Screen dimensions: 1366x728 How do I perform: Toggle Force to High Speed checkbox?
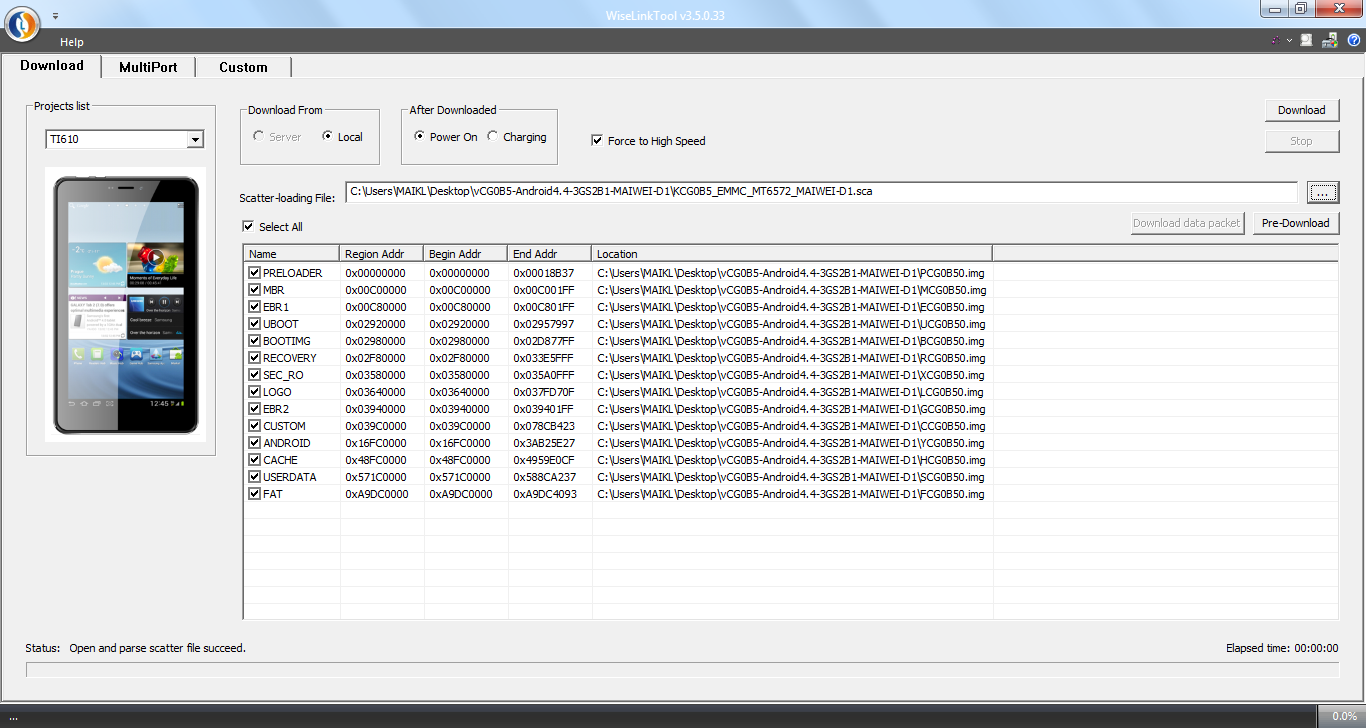pos(598,141)
